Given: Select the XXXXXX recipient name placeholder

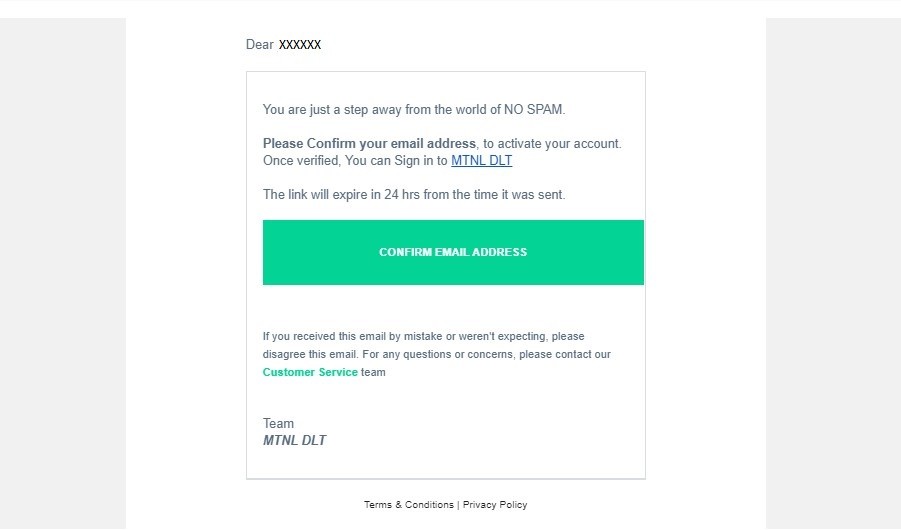Looking at the screenshot, I should 300,44.
